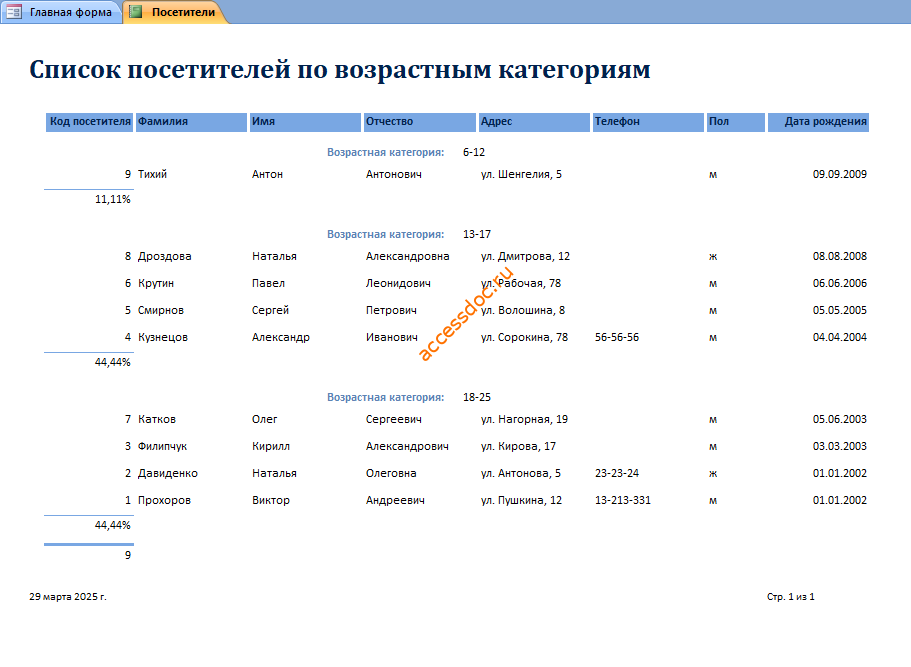Click address ул. Кирова, 17
The height and width of the screenshot is (667, 911).
(518, 446)
